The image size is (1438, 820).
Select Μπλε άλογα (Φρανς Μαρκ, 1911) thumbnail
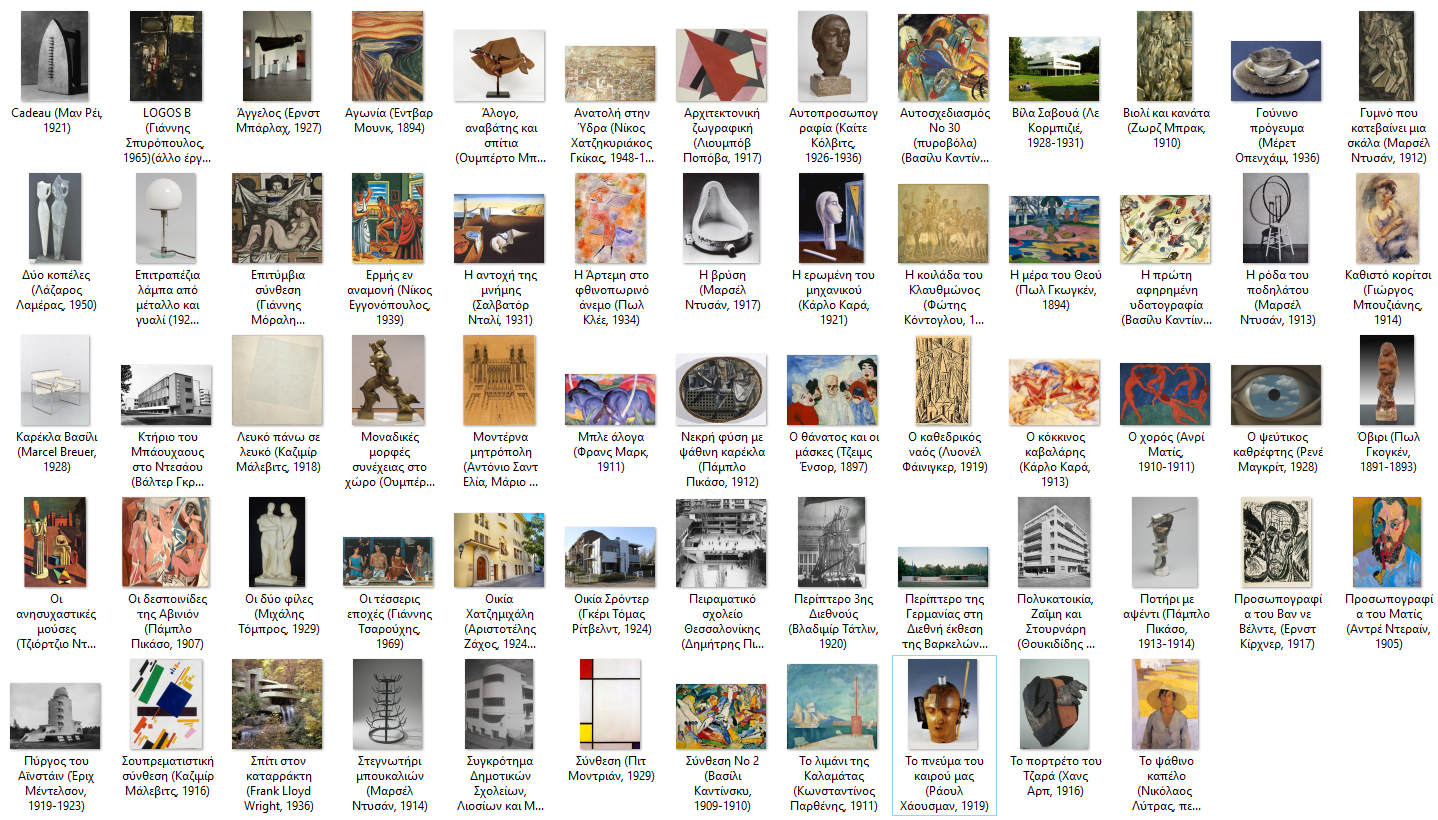(610, 399)
